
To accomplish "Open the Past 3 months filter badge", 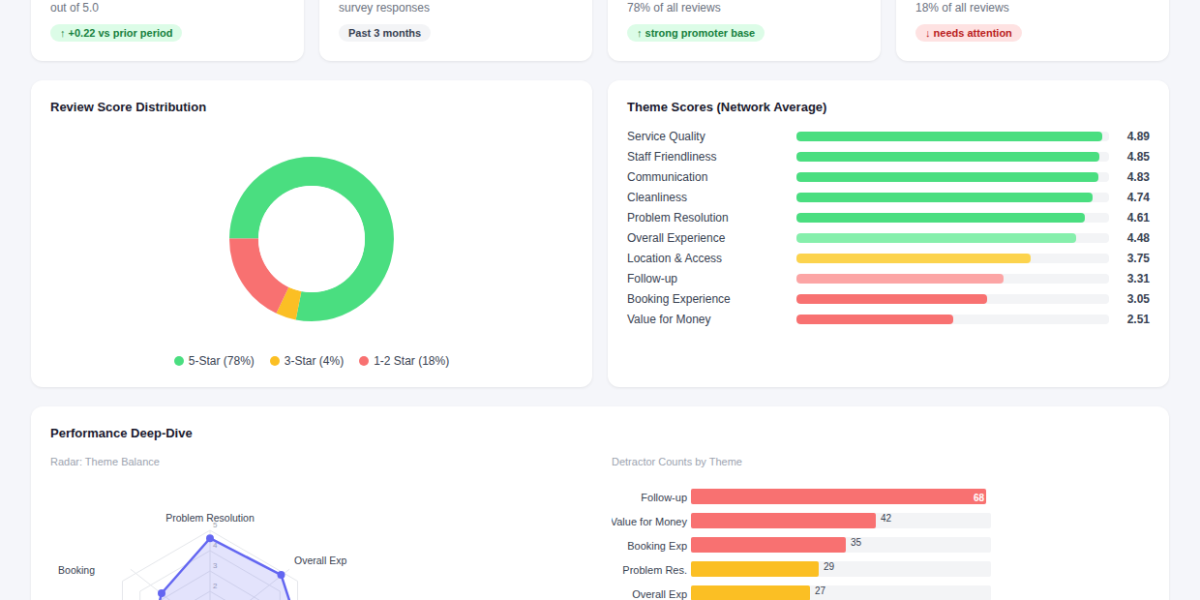I will (x=384, y=32).
